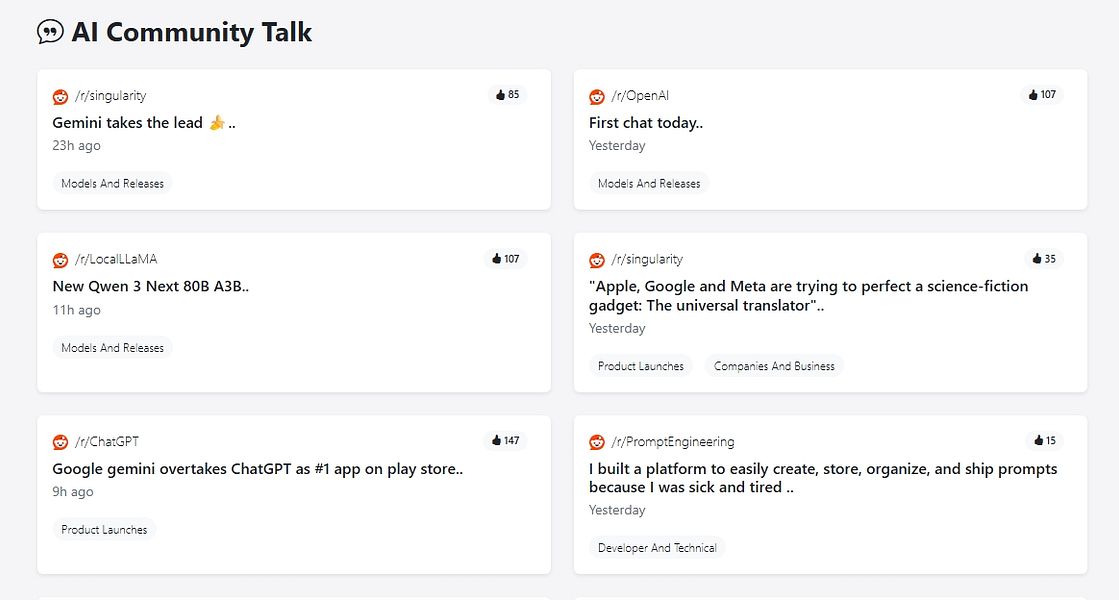Go to the /r/LocalLLaMA subreddit label
The image size is (1119, 600).
[x=116, y=260]
